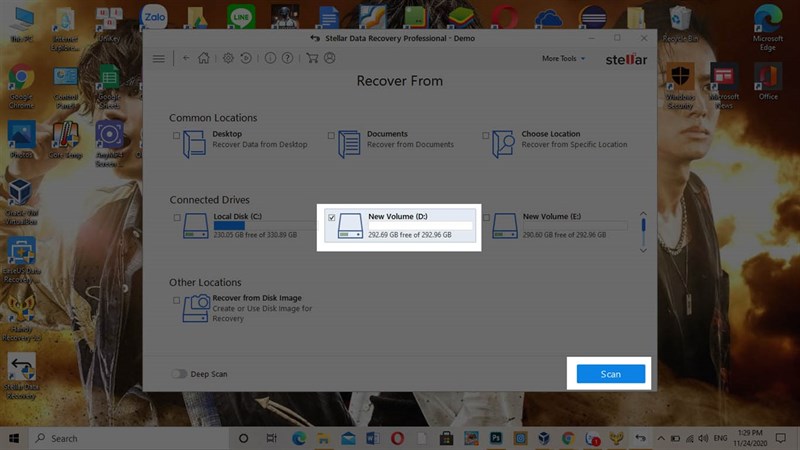Check Recover from Disk Image checkbox
800x450 pixels.
176,301
